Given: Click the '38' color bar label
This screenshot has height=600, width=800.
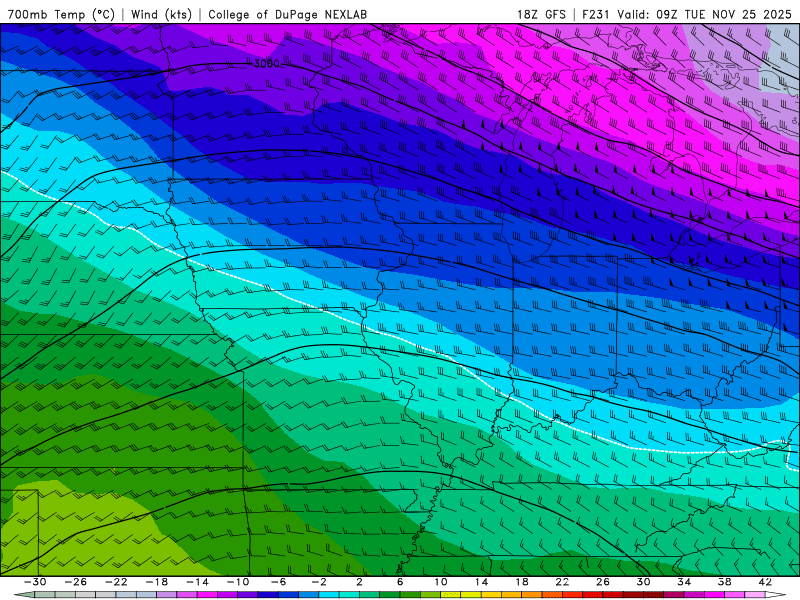Looking at the screenshot, I should pos(724,582).
